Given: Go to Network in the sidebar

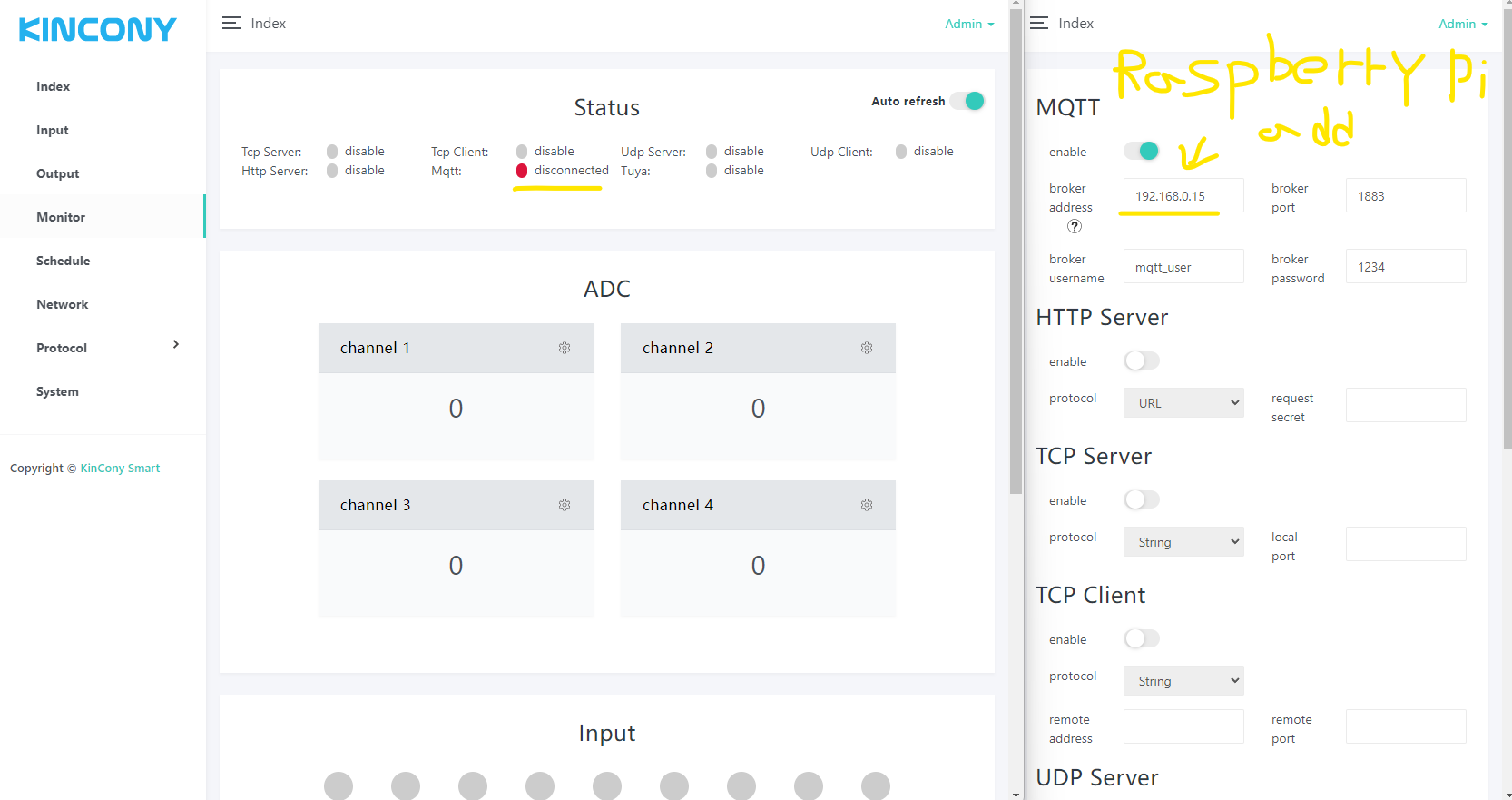Looking at the screenshot, I should (x=62, y=304).
